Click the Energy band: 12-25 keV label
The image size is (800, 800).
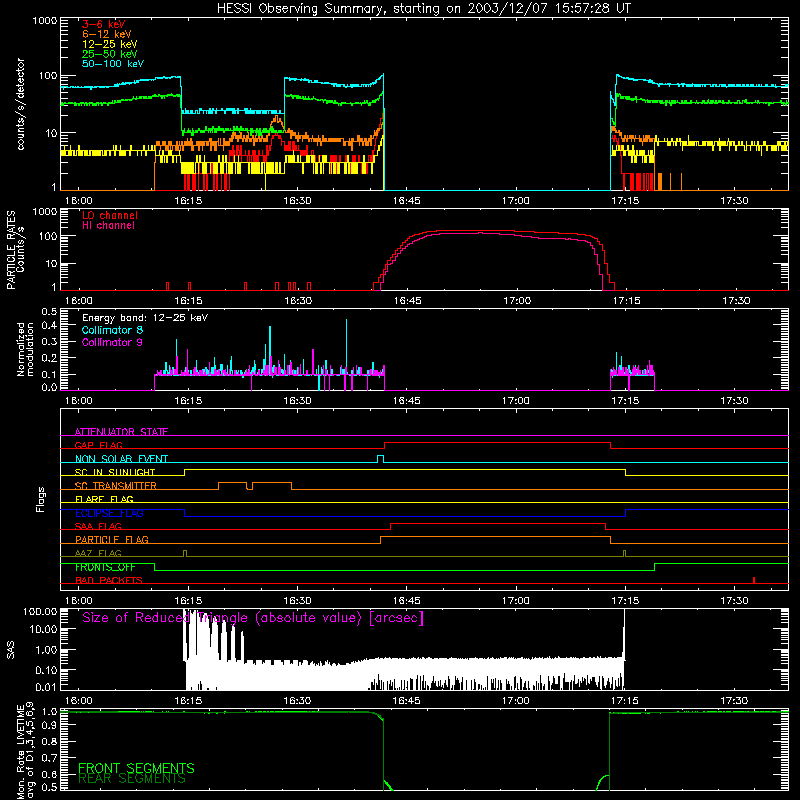[145, 318]
